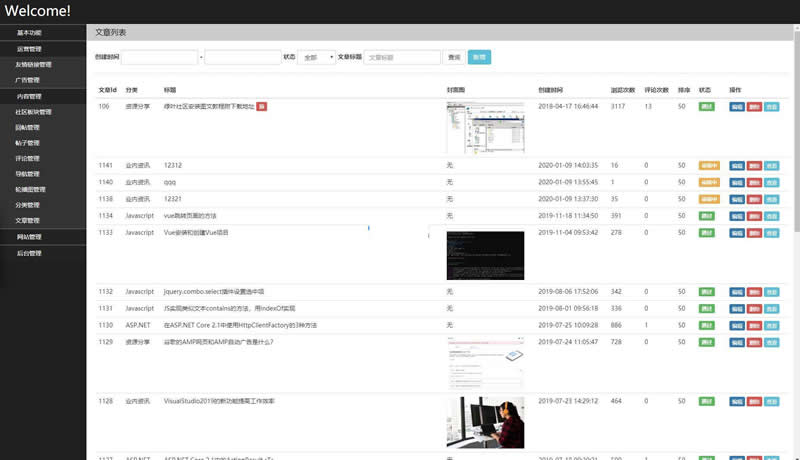The height and width of the screenshot is (460, 800).
Task: Click the cyan action button for article 1134
Action: 771,215
